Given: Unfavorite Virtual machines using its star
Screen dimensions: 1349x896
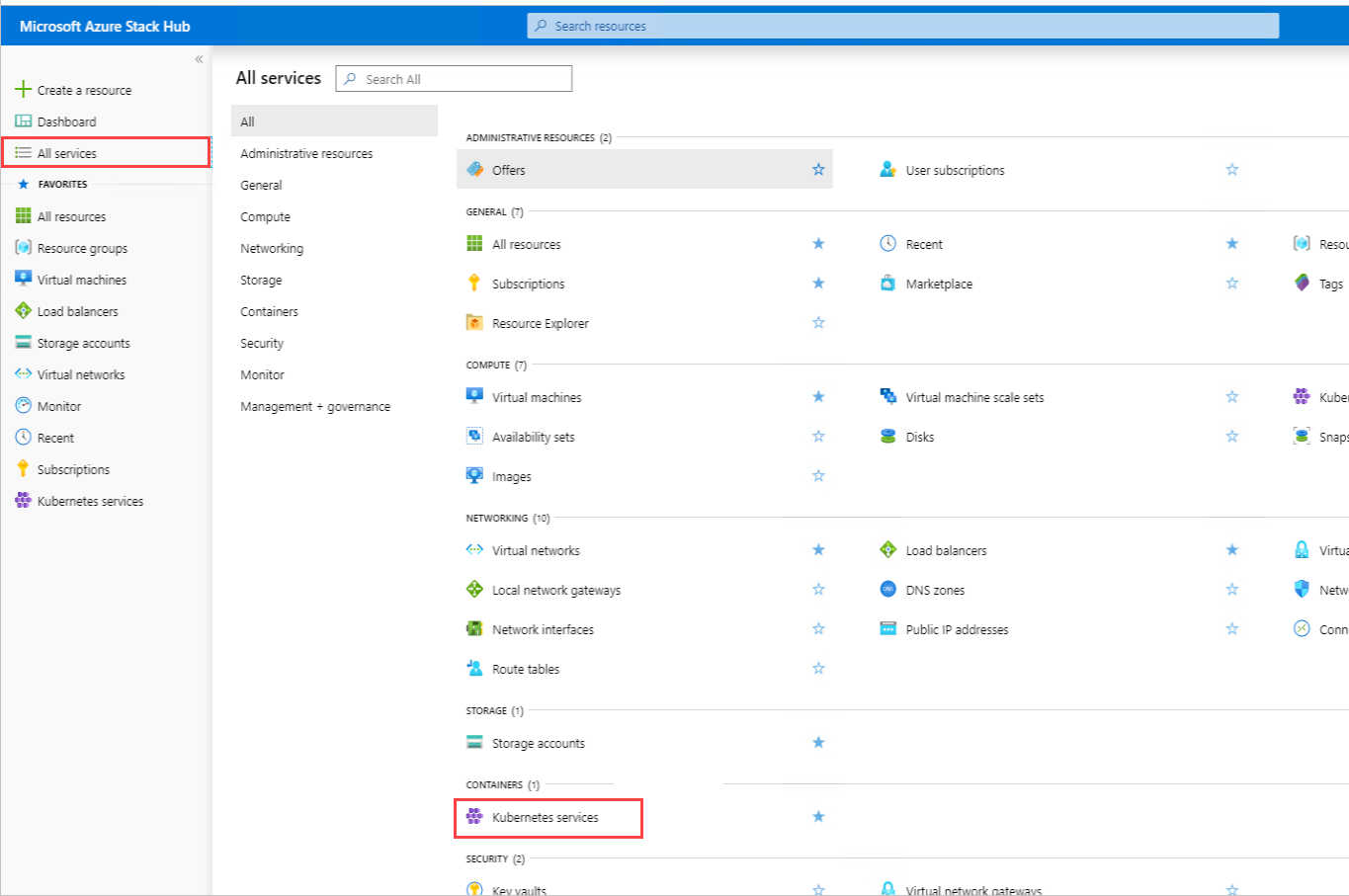Looking at the screenshot, I should [818, 396].
